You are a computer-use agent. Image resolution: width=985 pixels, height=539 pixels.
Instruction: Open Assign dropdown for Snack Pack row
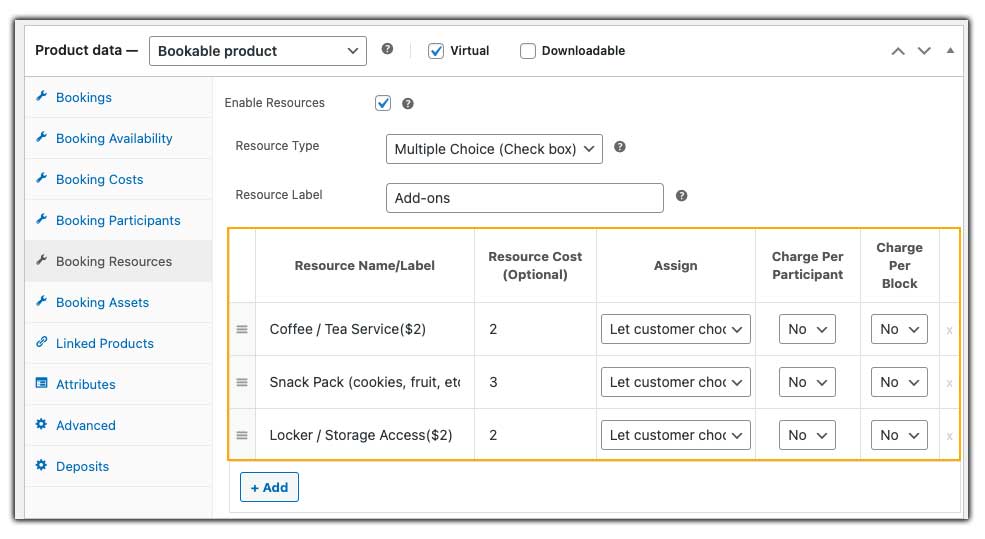coord(676,382)
